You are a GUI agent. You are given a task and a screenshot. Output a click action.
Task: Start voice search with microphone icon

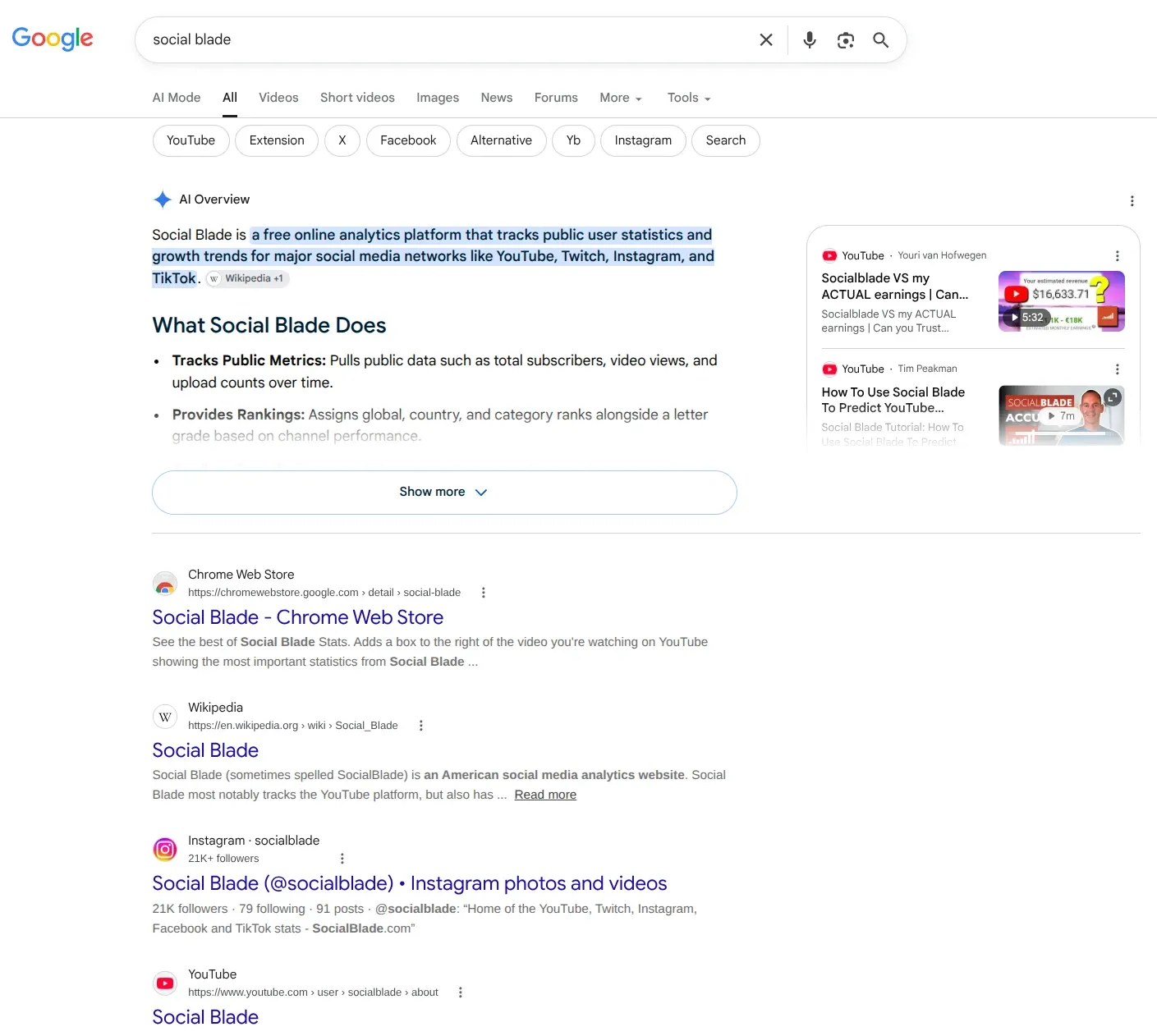[x=810, y=39]
